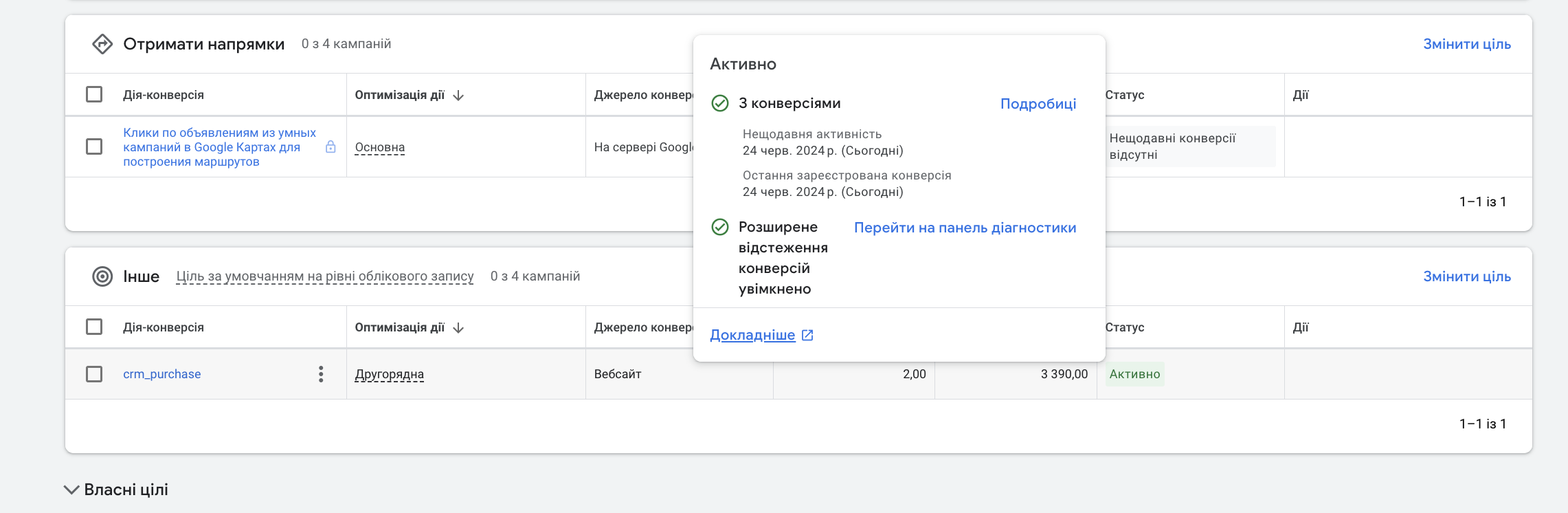Click the 3 390,00 value cell
The width and height of the screenshot is (1568, 513).
[1064, 374]
